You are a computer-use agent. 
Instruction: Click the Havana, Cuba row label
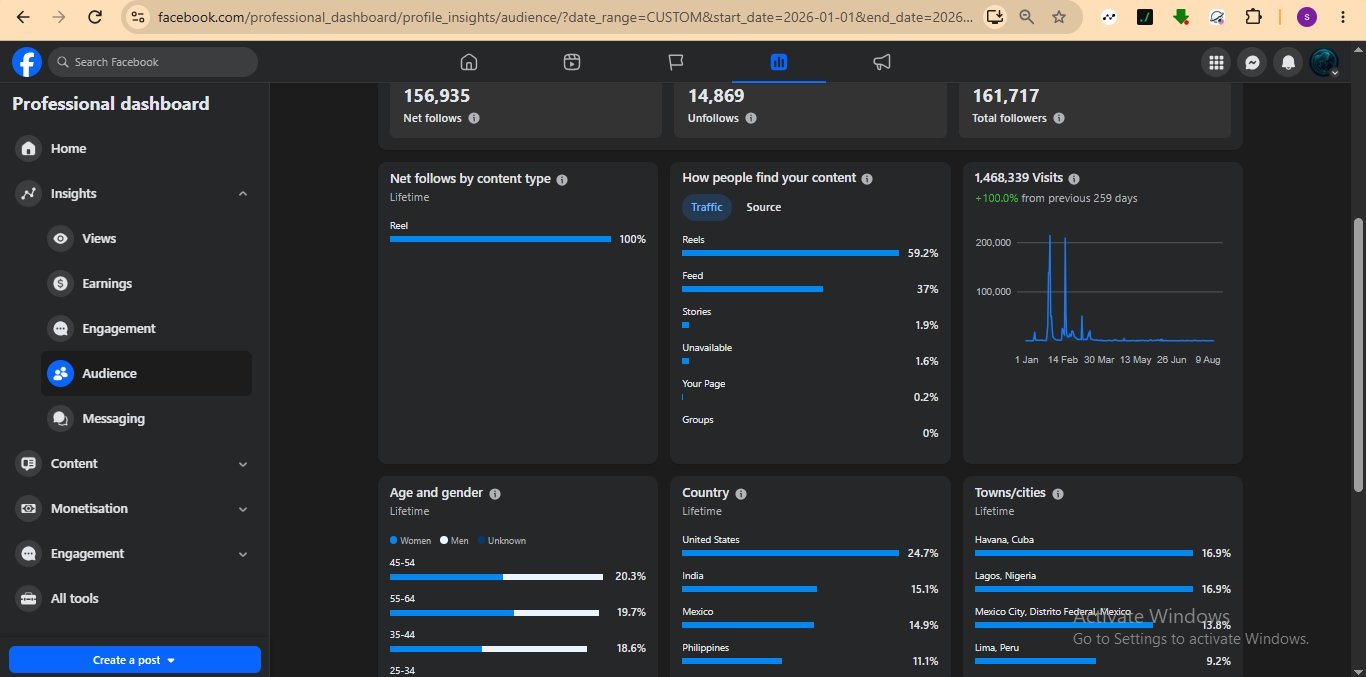coord(1004,540)
